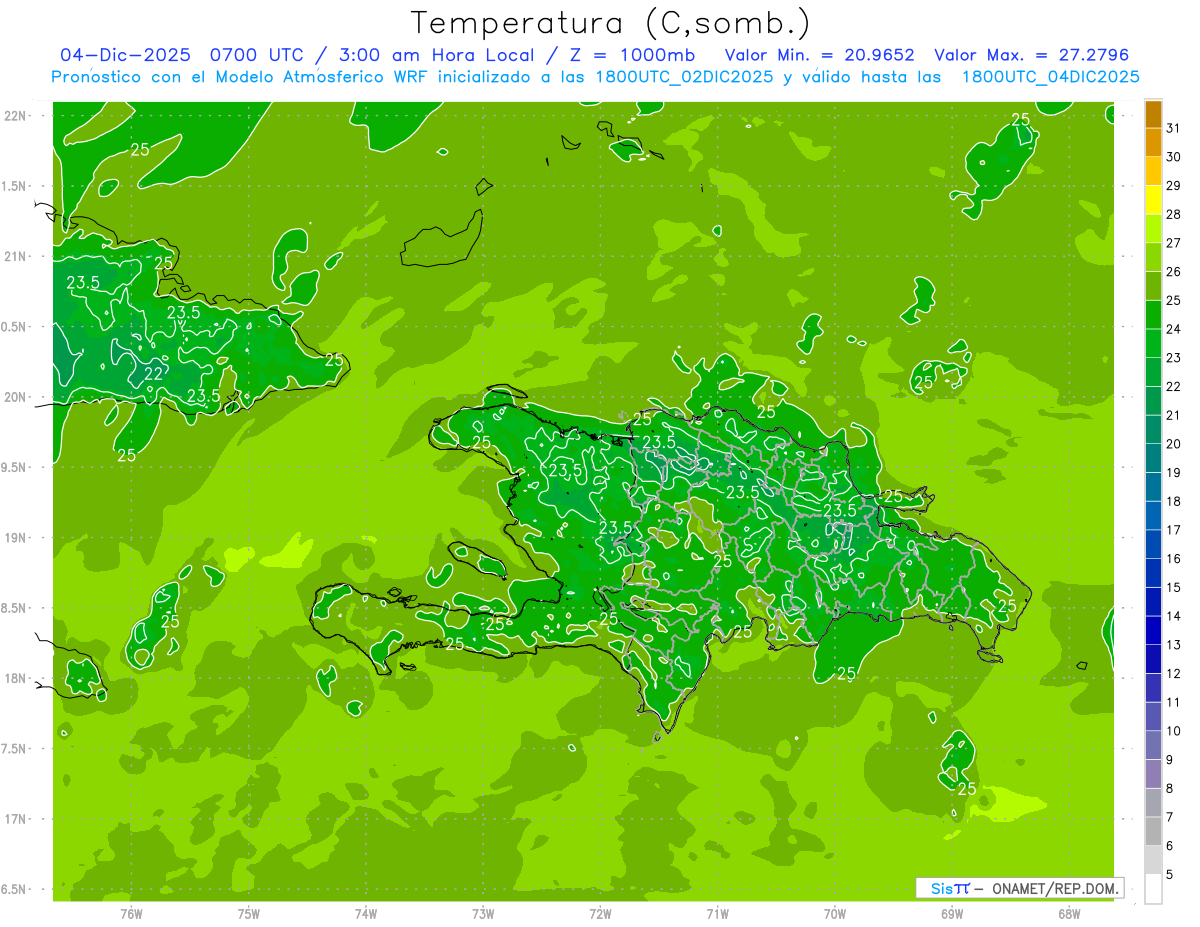Click the colorbar label 12
1200x927 pixels.
1174,674
